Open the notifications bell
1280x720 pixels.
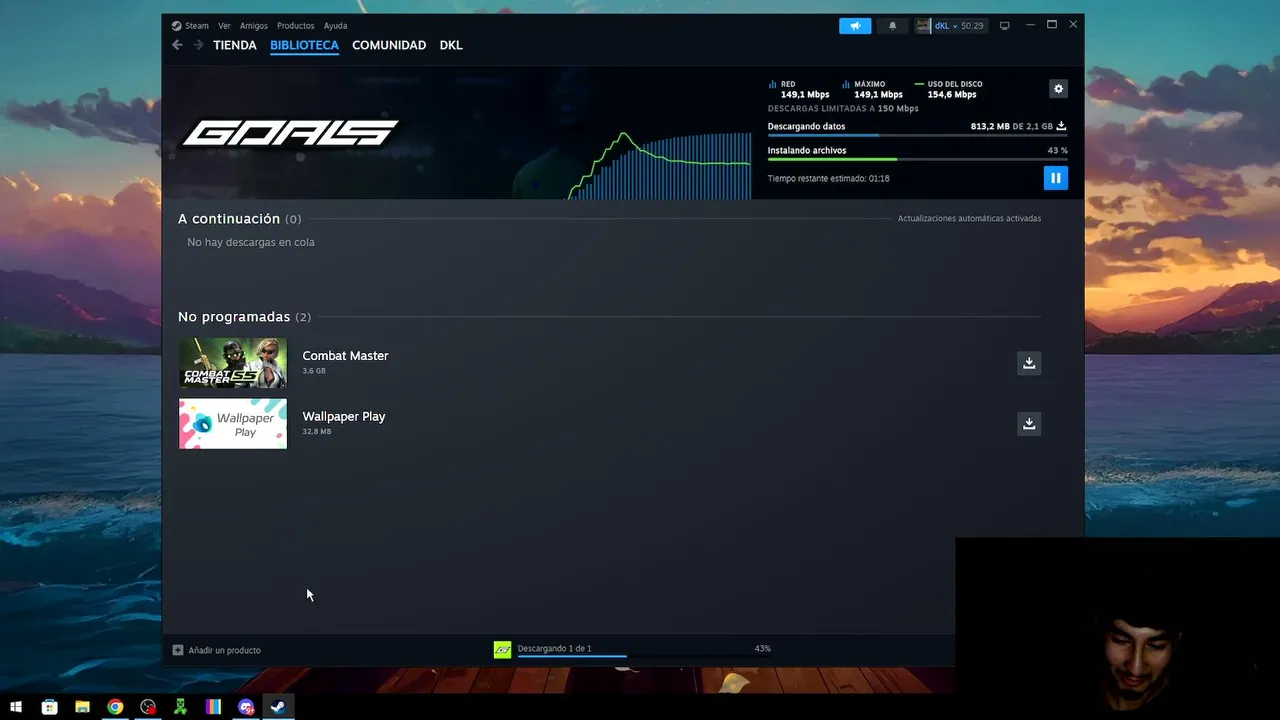click(x=893, y=26)
